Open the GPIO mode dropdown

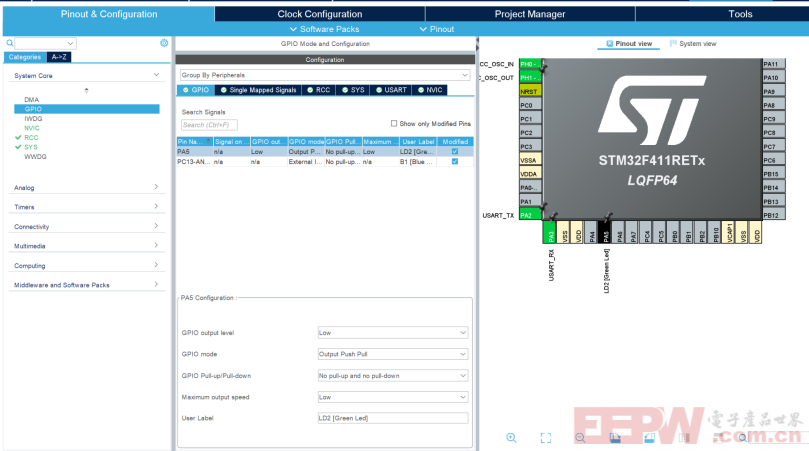[x=393, y=354]
